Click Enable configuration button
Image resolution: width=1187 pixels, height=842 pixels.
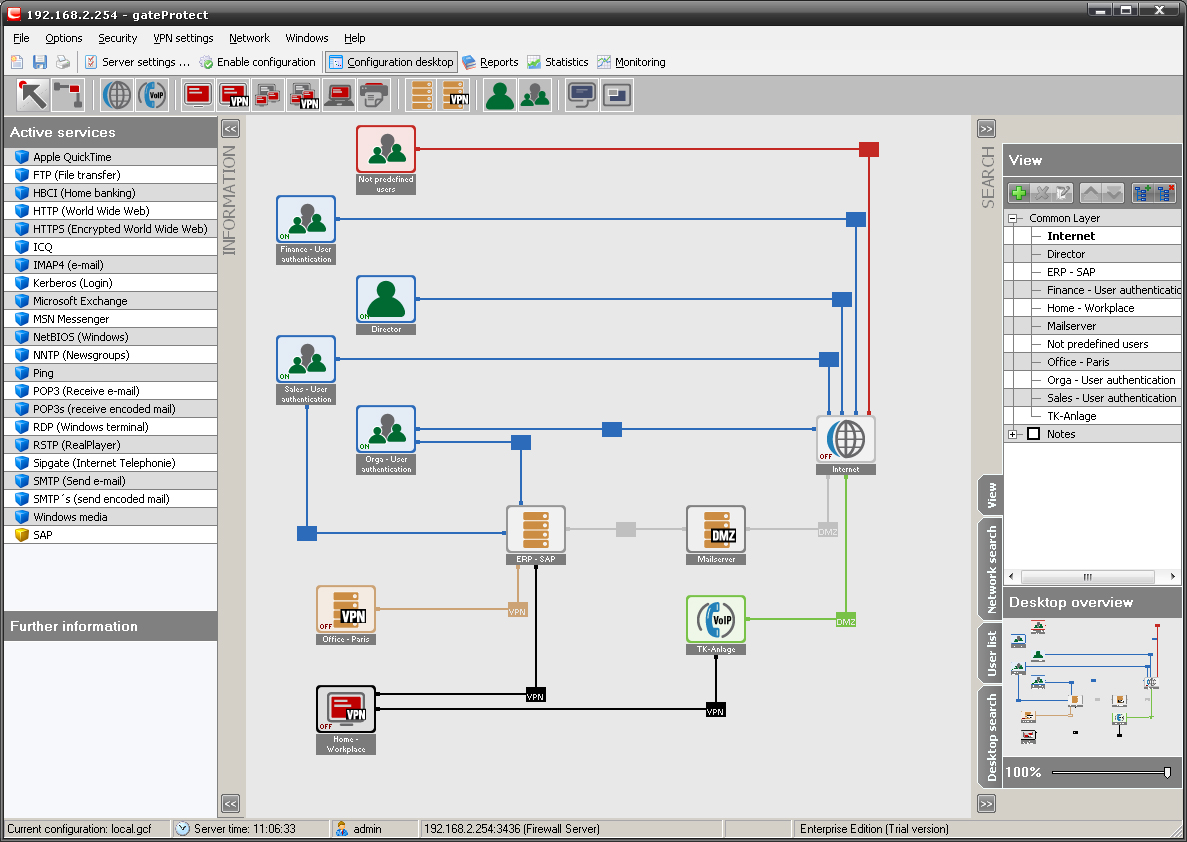(x=257, y=62)
